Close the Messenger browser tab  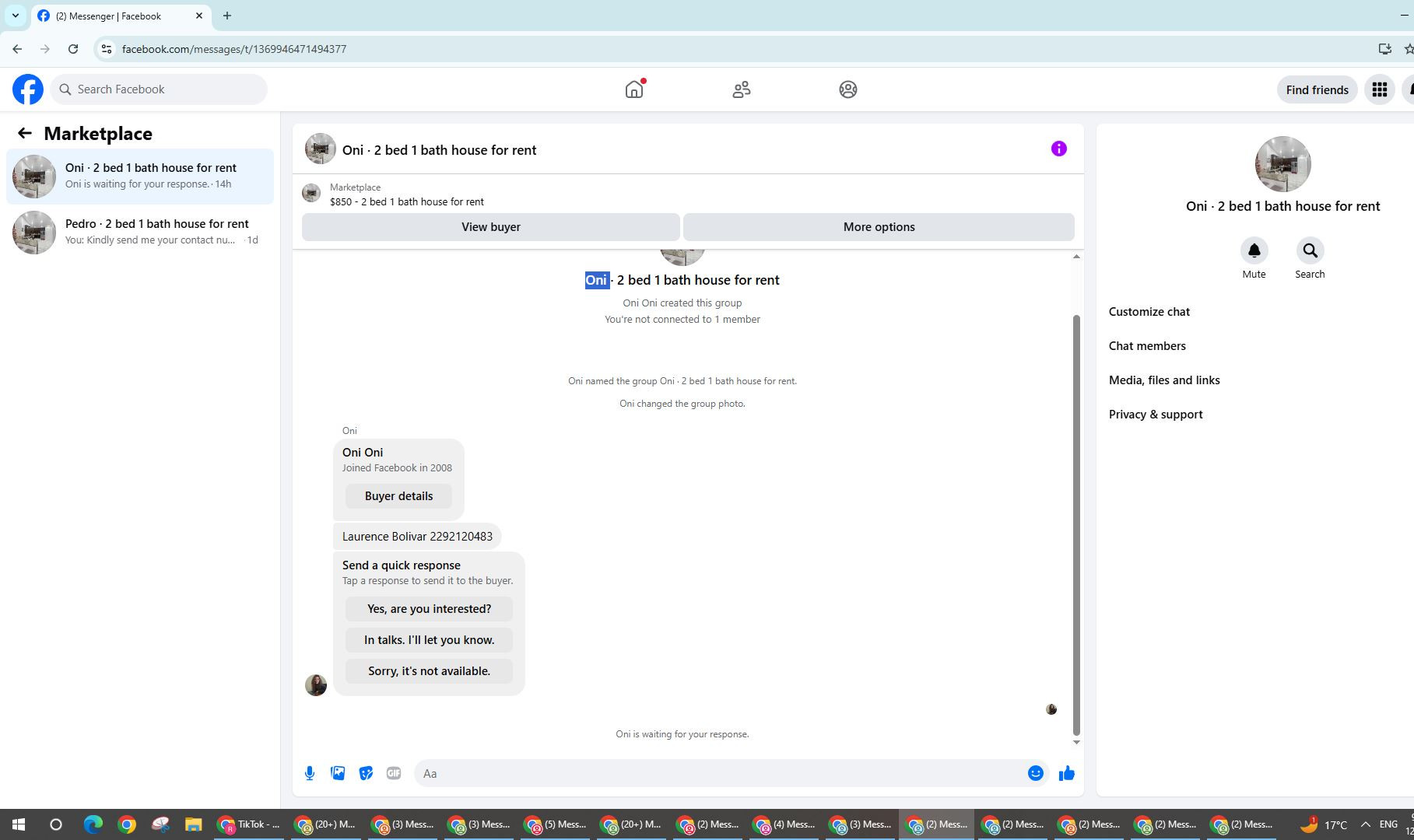point(199,16)
